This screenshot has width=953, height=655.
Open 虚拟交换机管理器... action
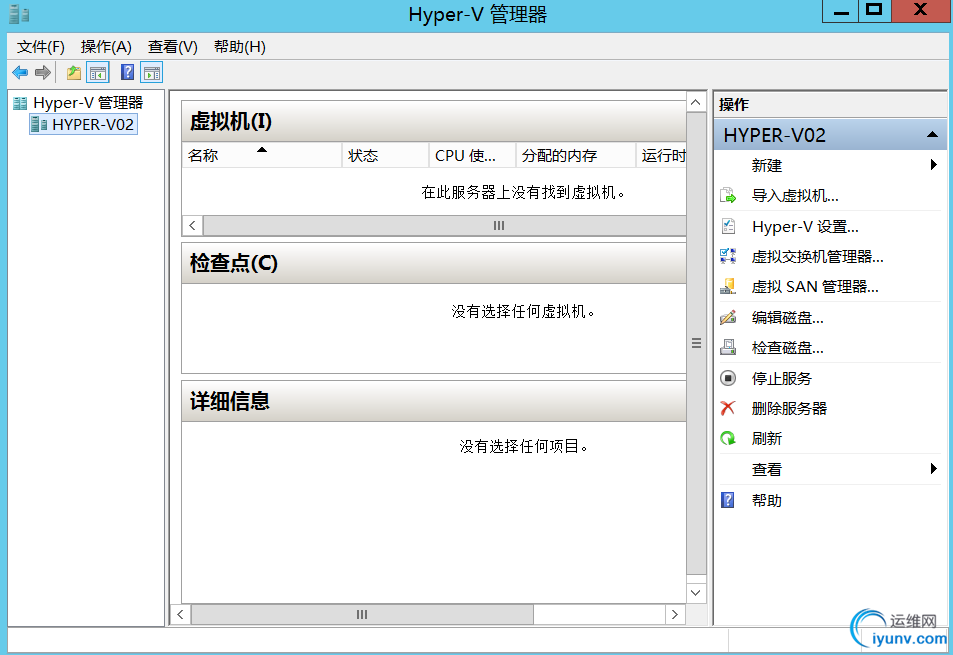point(817,256)
